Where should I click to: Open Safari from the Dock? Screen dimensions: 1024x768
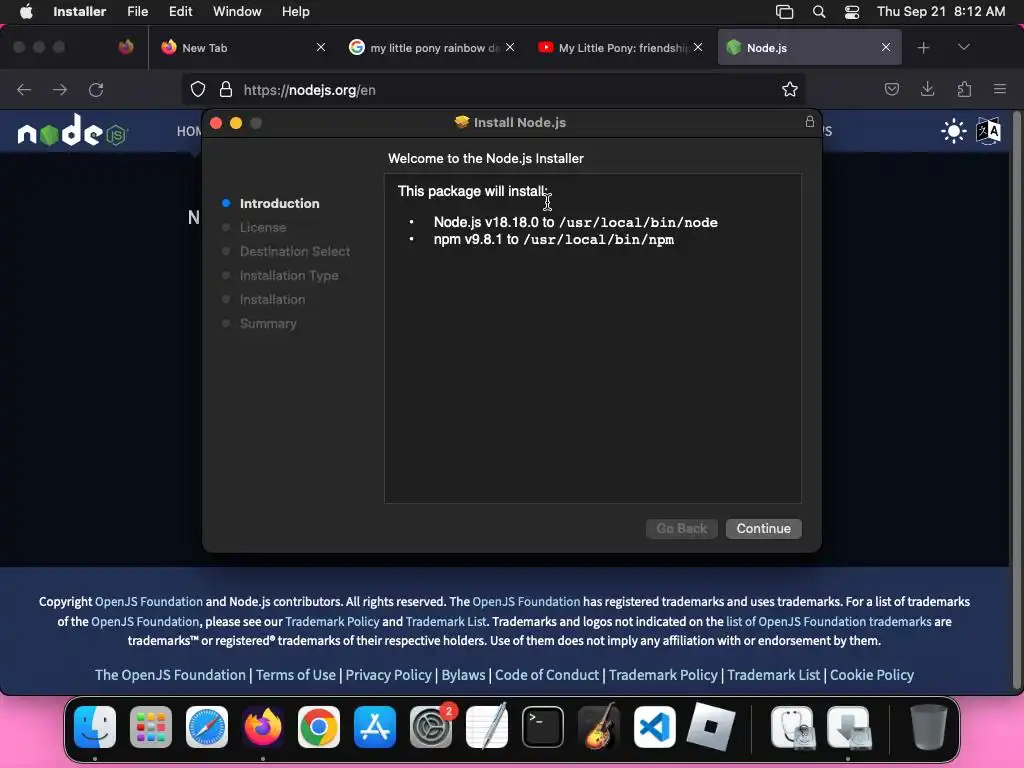tap(207, 727)
